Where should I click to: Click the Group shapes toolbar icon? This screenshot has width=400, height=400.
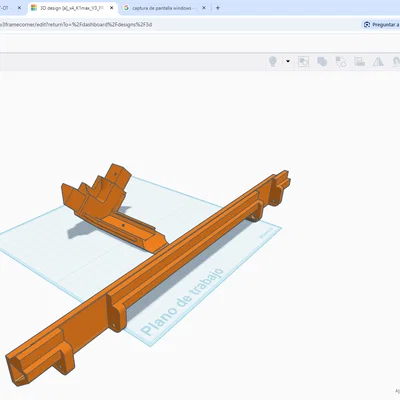click(x=303, y=62)
